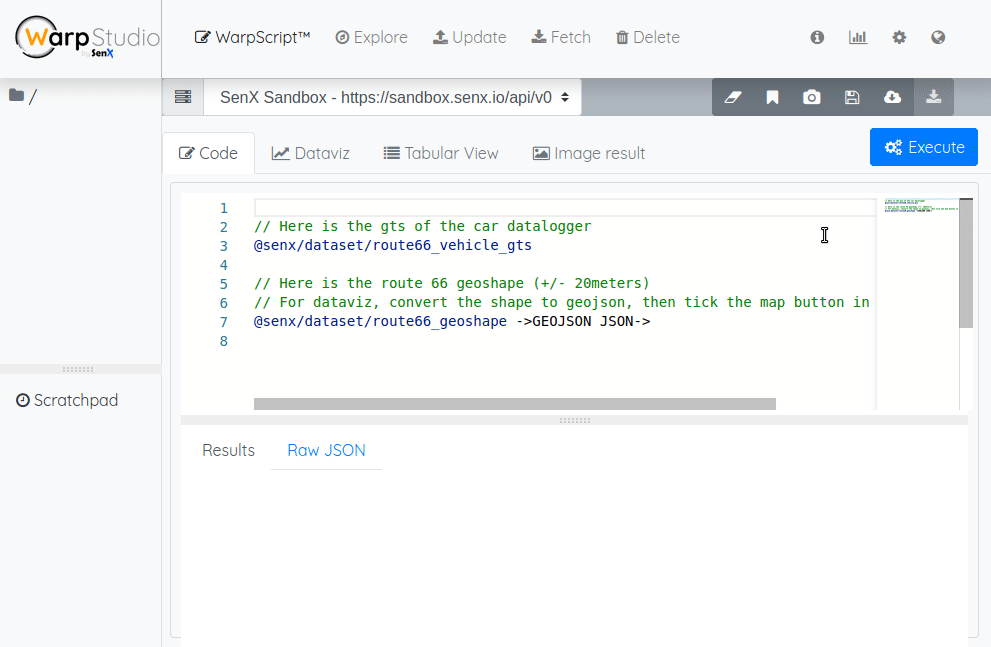991x647 pixels.
Task: Open the WarpScript™ menu item
Action: (x=252, y=37)
